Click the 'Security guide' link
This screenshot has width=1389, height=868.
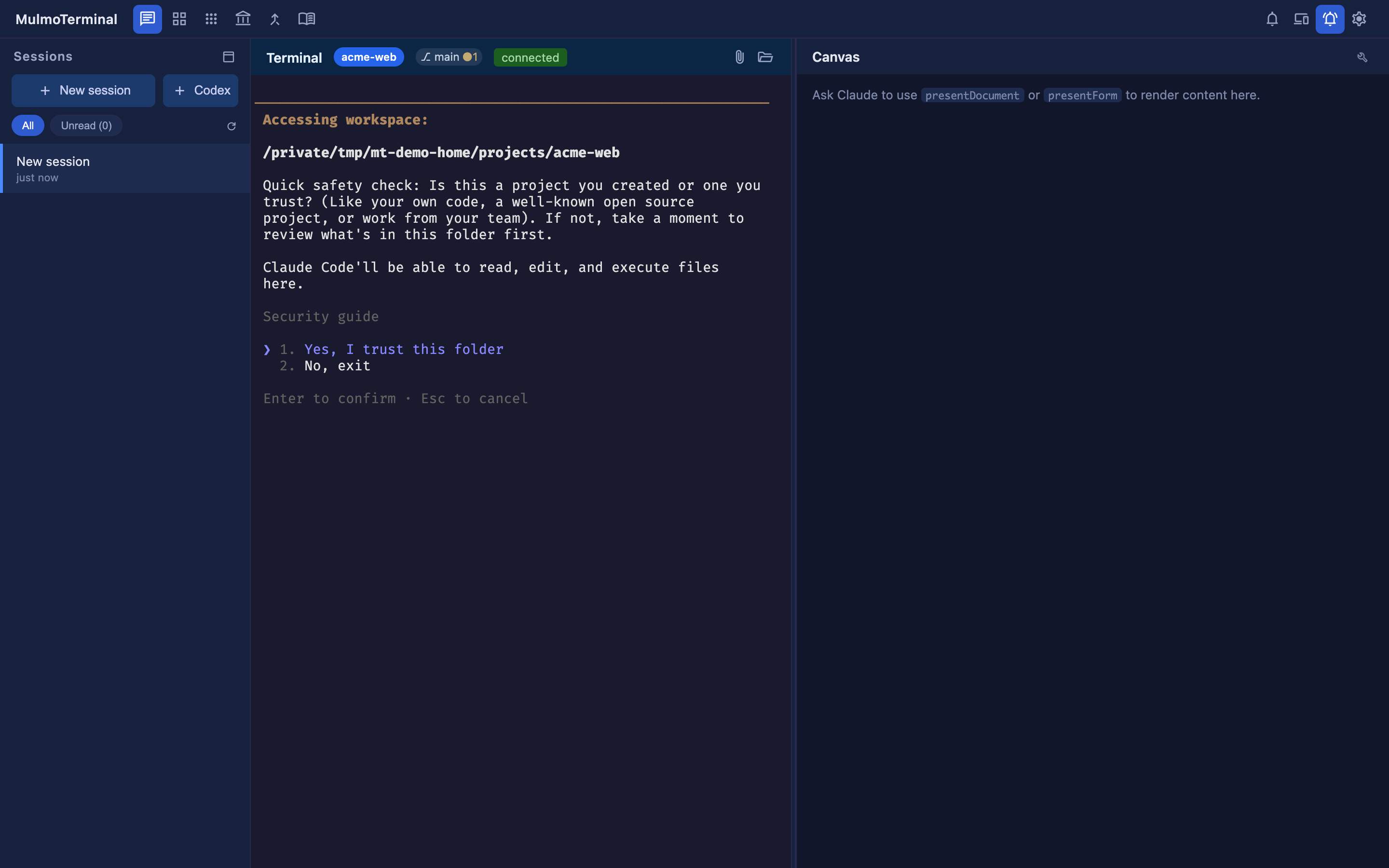[x=320, y=316]
